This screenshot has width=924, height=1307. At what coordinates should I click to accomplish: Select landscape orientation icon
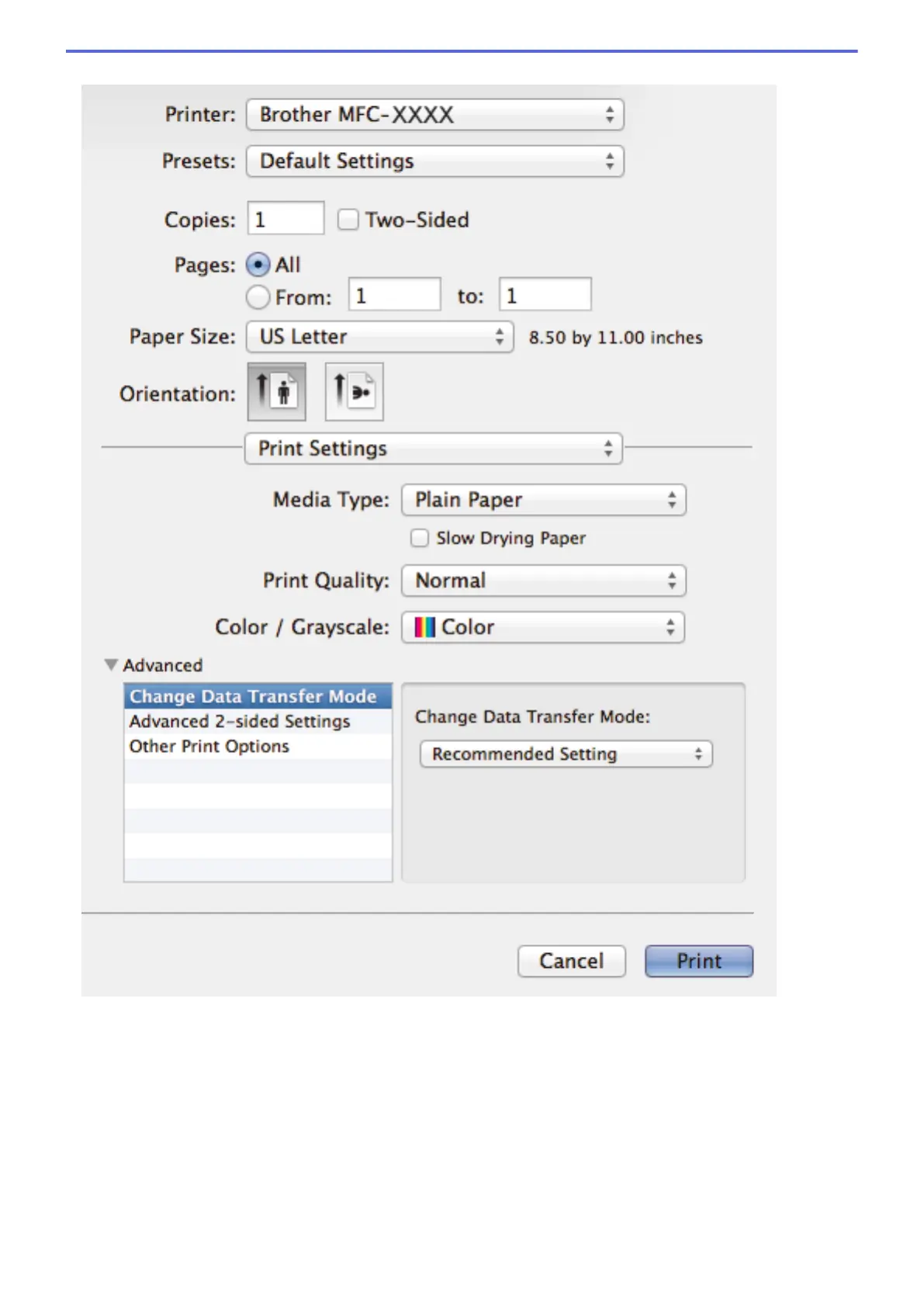click(x=354, y=392)
